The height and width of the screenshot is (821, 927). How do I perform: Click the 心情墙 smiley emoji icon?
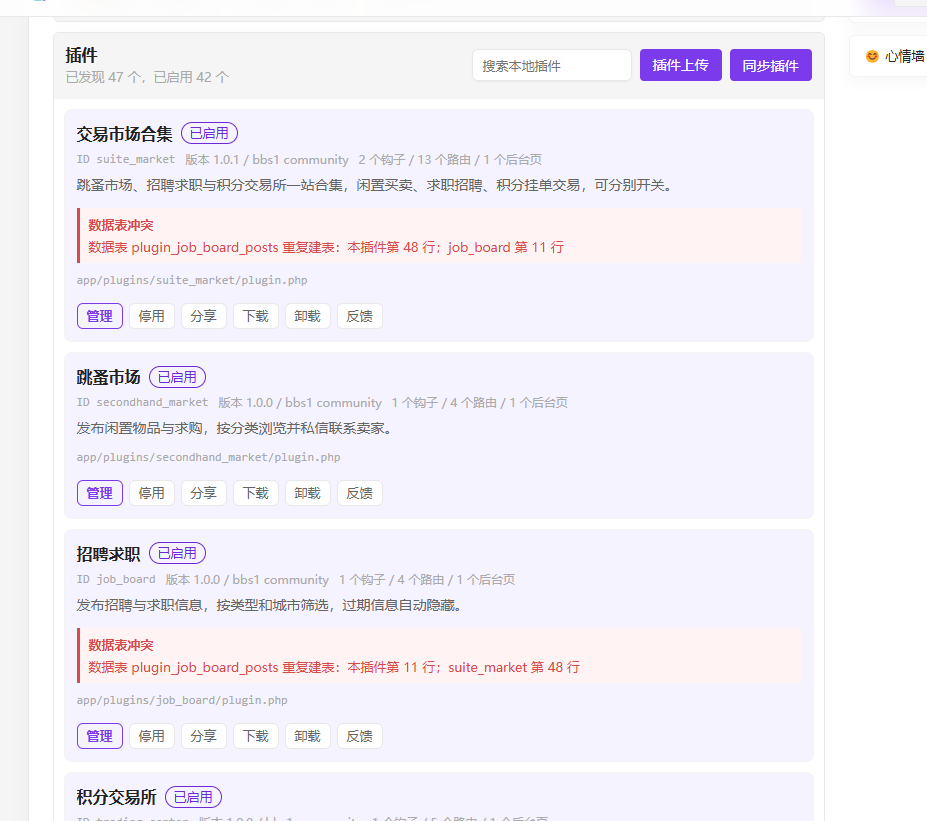pyautogui.click(x=872, y=56)
